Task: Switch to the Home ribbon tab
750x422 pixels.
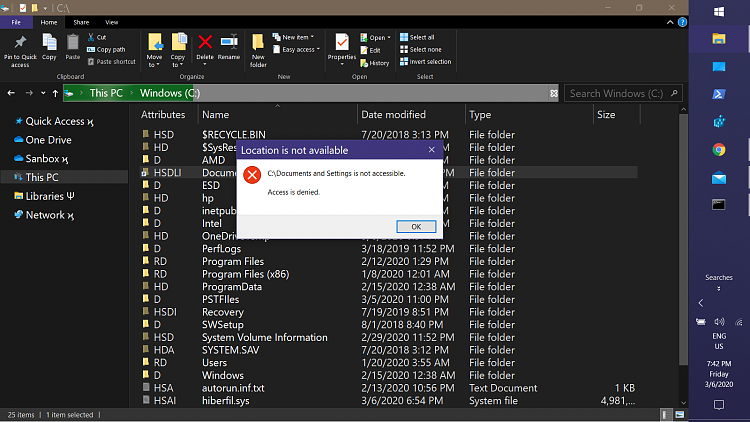Action: [x=48, y=22]
